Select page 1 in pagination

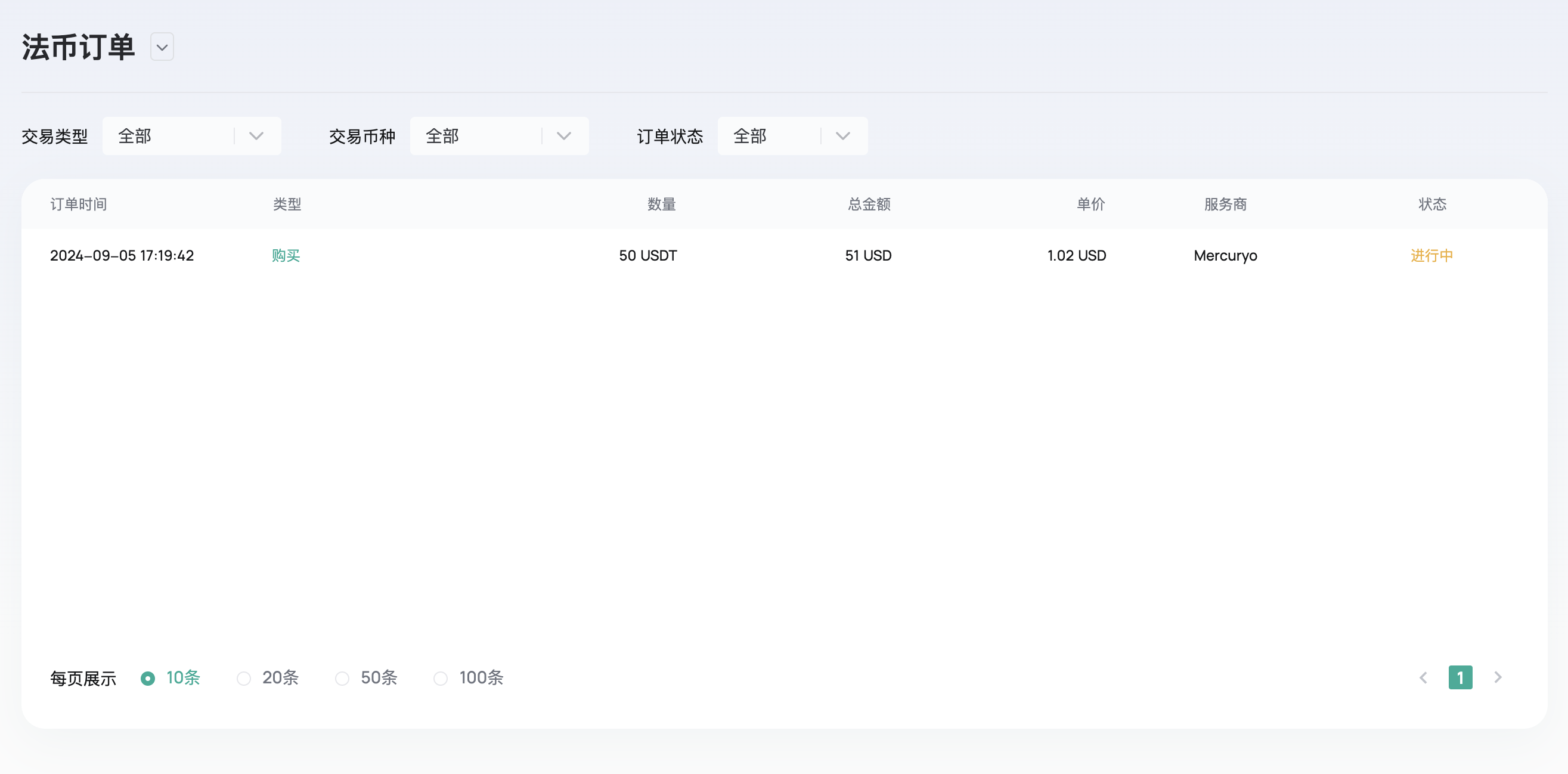[1460, 678]
